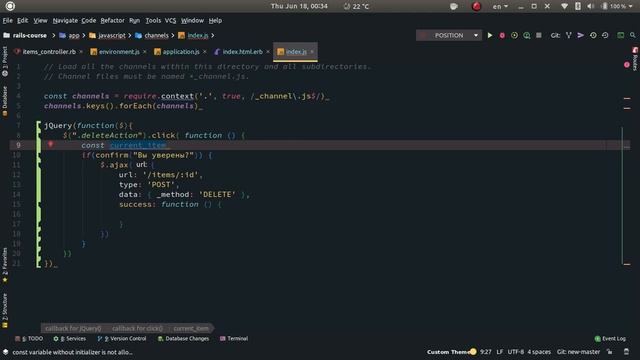
Task: Open the Version Control tool window
Action: tap(122, 338)
